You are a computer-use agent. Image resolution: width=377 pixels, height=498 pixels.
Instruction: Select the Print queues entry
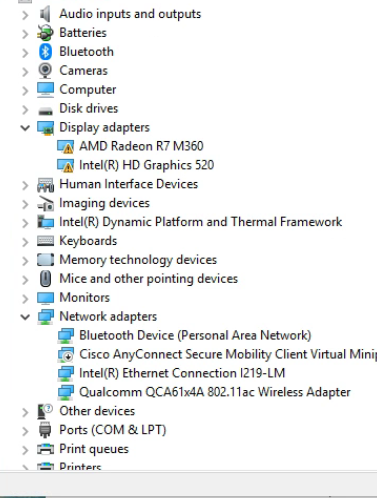94,449
